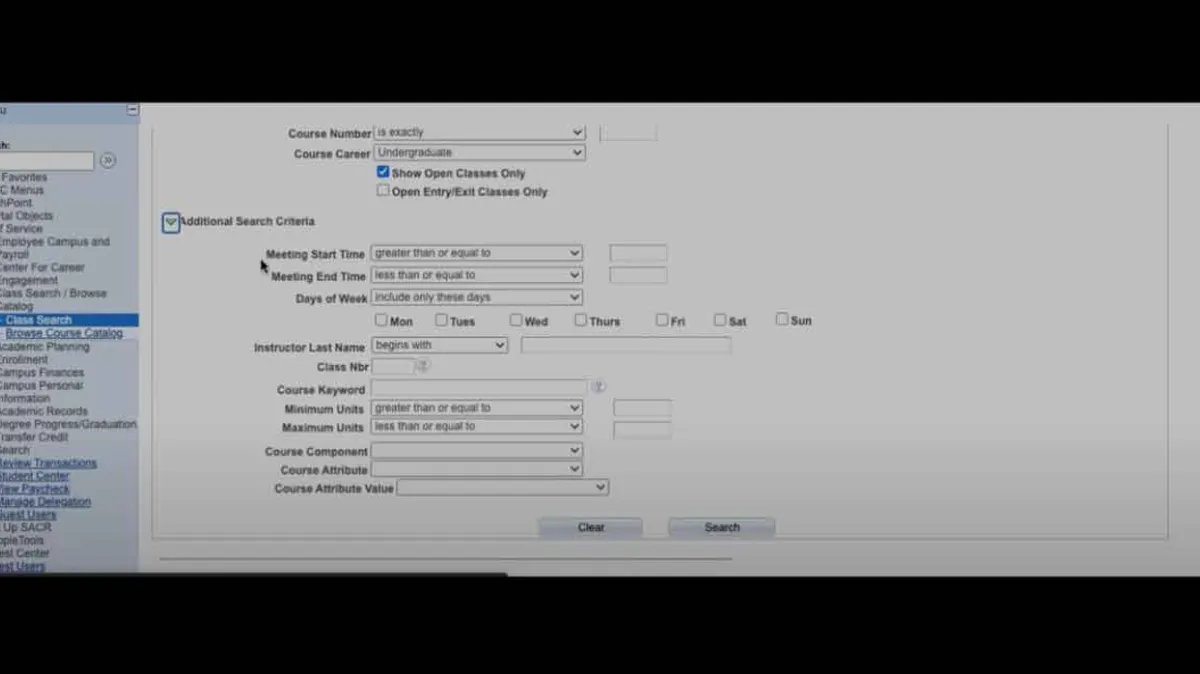This screenshot has width=1200, height=674.
Task: Click the Search button
Action: click(721, 527)
